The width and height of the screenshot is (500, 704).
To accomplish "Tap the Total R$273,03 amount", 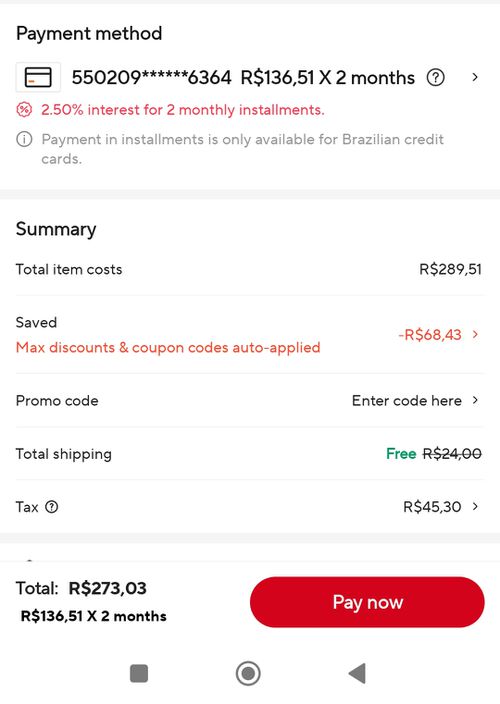I will click(x=108, y=588).
